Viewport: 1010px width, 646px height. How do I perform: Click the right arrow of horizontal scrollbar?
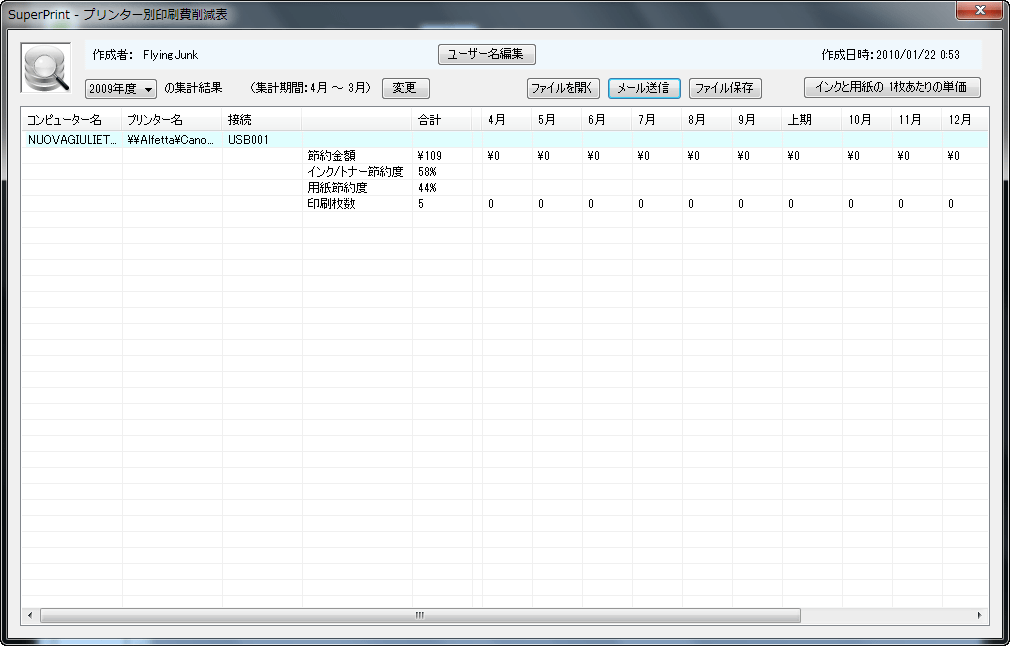click(979, 615)
